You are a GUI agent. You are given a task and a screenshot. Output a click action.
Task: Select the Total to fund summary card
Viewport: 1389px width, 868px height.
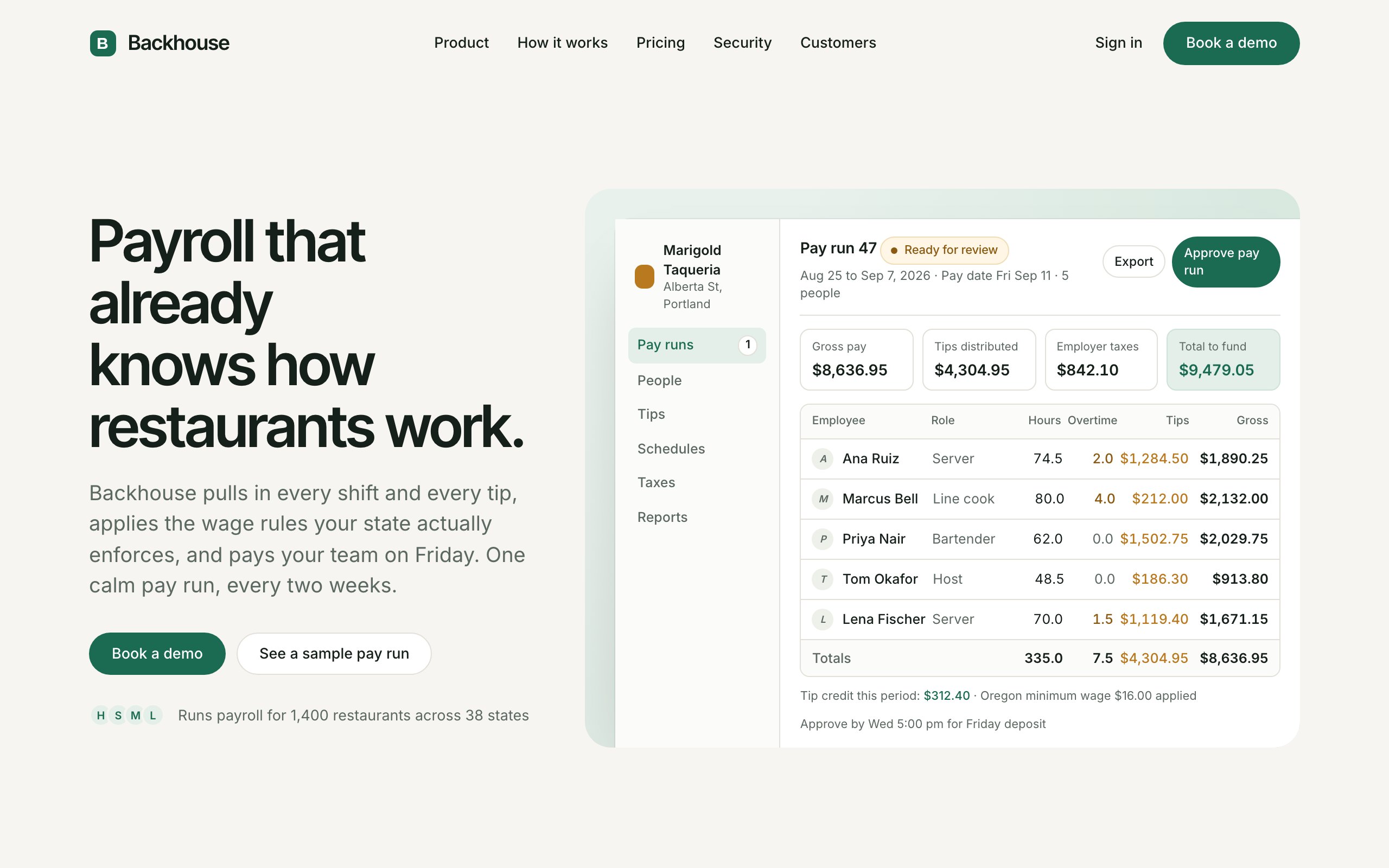1223,360
